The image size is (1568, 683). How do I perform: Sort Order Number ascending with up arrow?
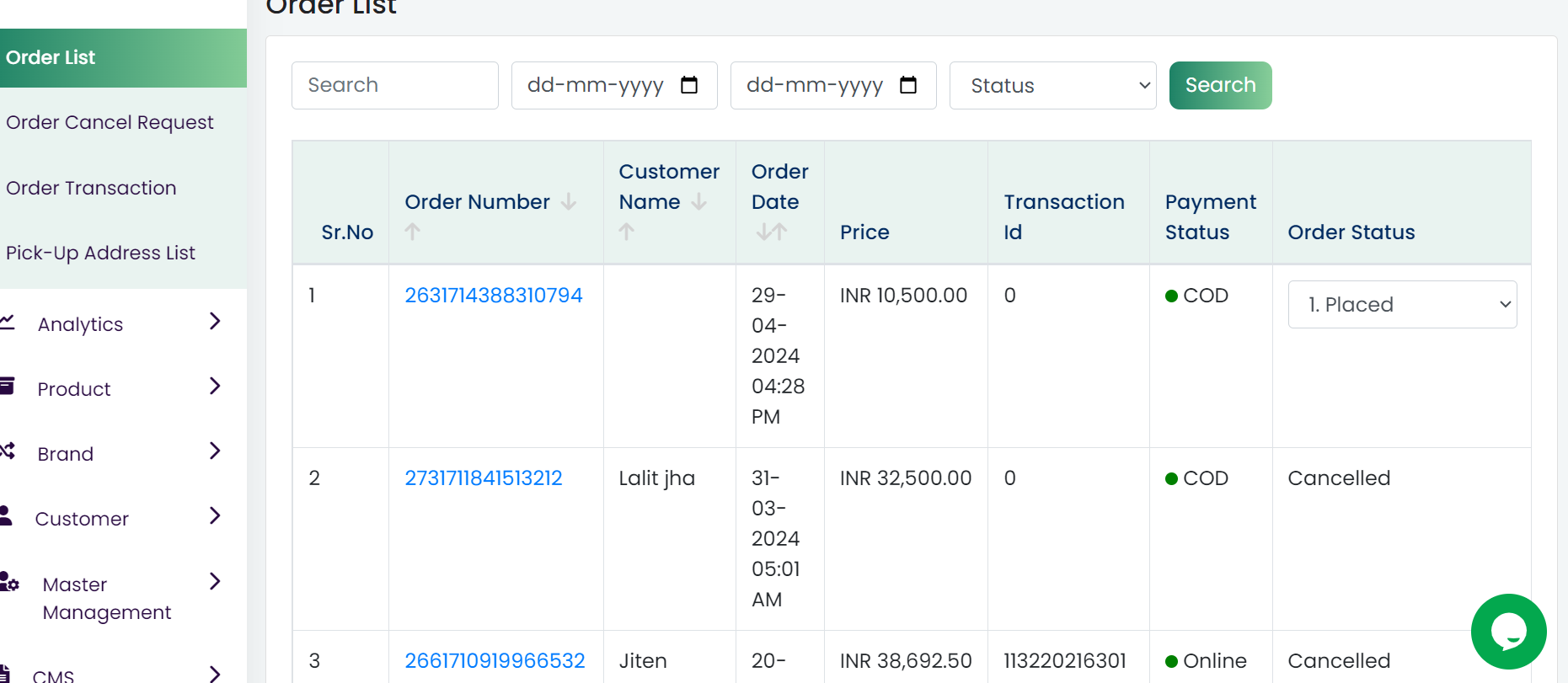pyautogui.click(x=412, y=232)
